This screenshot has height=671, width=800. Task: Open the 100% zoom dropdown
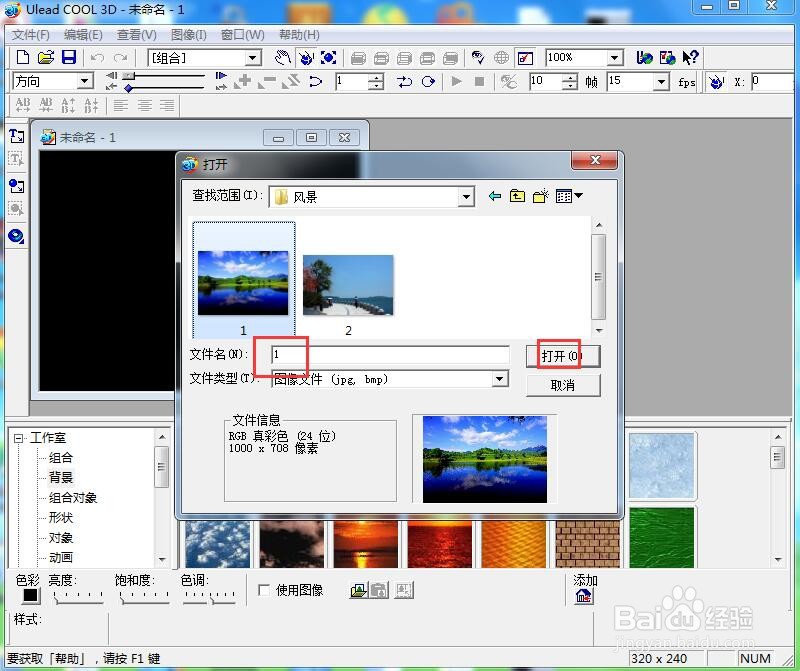tap(615, 58)
